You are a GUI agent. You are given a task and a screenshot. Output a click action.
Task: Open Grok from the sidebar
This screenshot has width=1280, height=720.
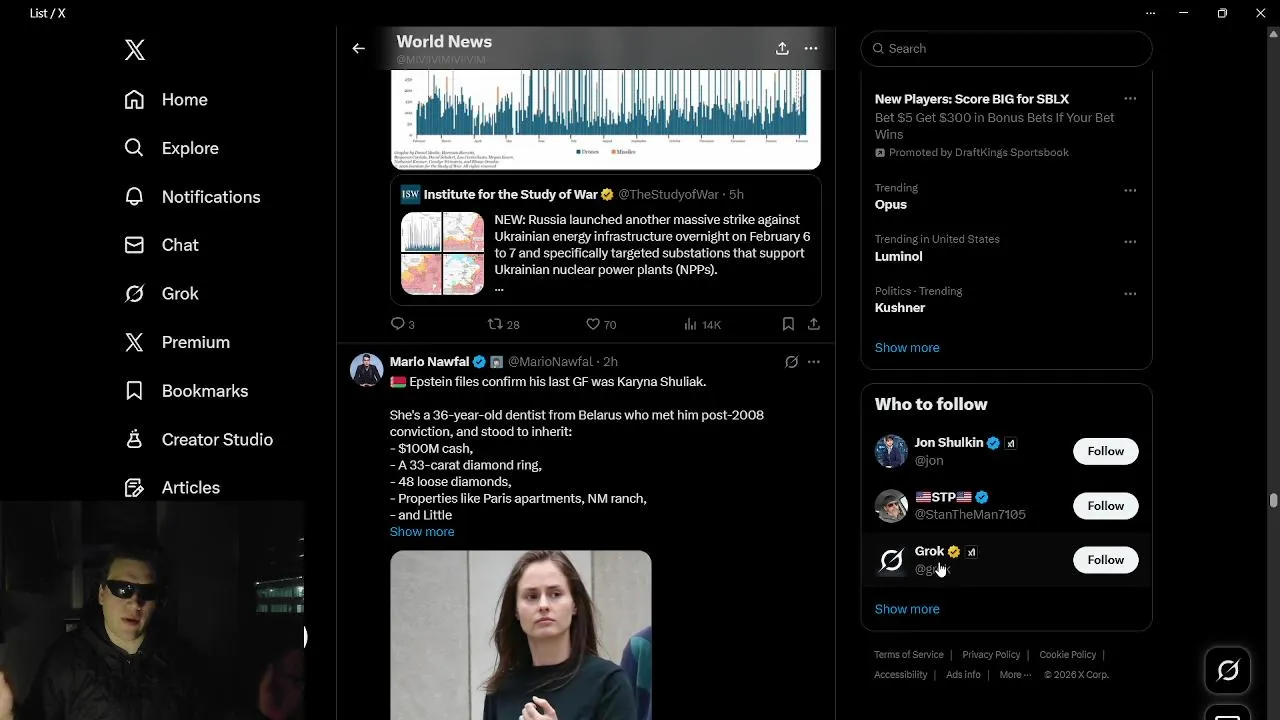[161, 294]
